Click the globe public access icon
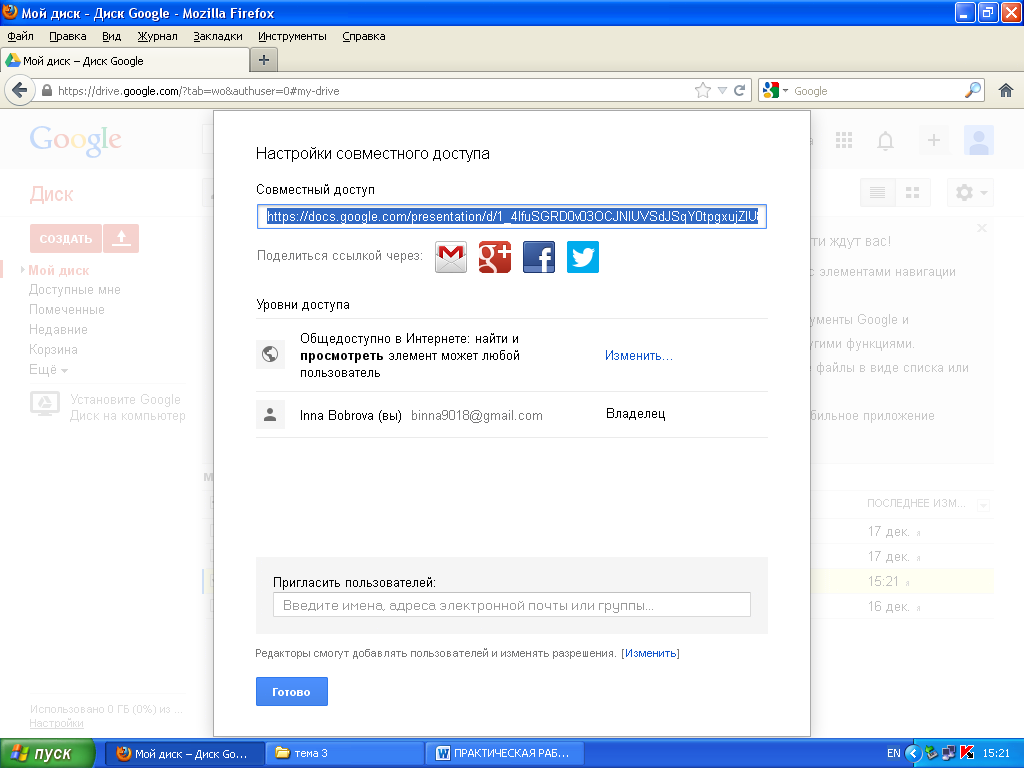The height and width of the screenshot is (768, 1024). pyautogui.click(x=270, y=354)
